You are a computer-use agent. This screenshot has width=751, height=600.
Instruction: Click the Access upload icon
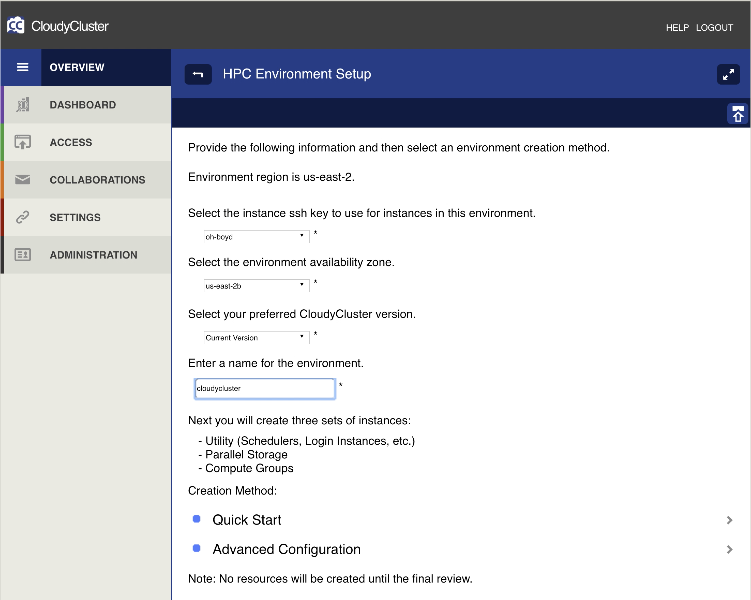(x=23, y=142)
